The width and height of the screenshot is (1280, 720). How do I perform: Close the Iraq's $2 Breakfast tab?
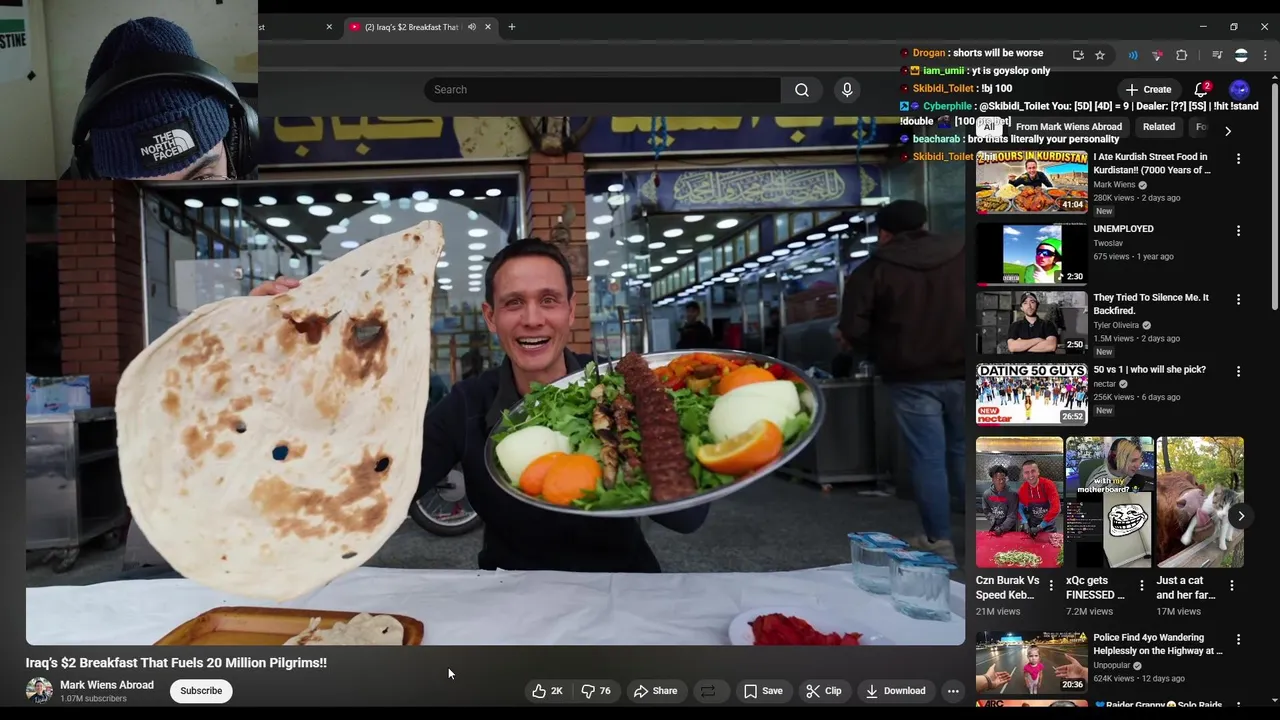coord(488,27)
